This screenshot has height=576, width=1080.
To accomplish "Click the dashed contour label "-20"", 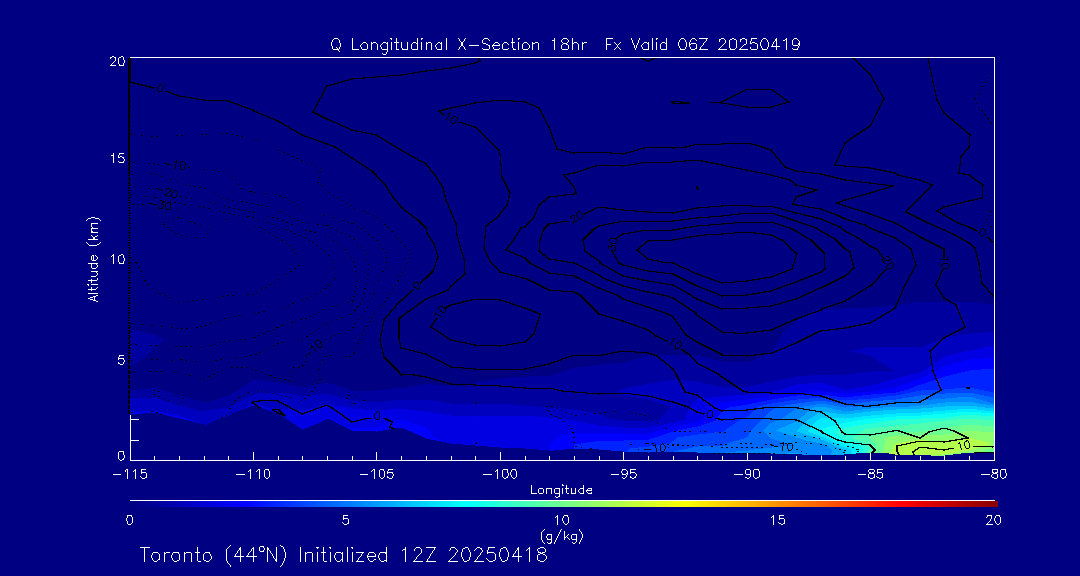I will coord(169,194).
